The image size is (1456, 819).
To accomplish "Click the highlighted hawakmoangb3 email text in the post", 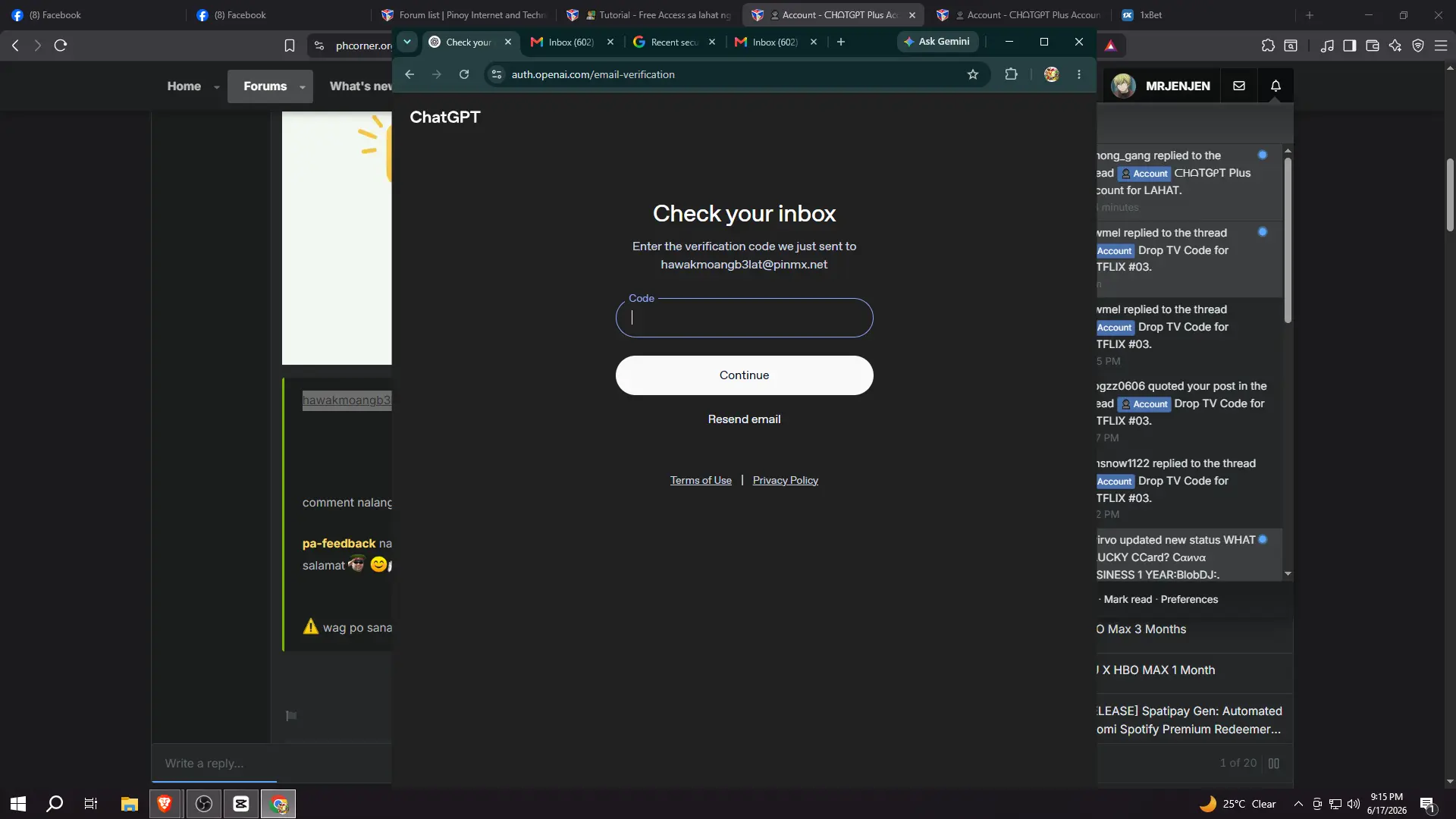I will [x=347, y=400].
